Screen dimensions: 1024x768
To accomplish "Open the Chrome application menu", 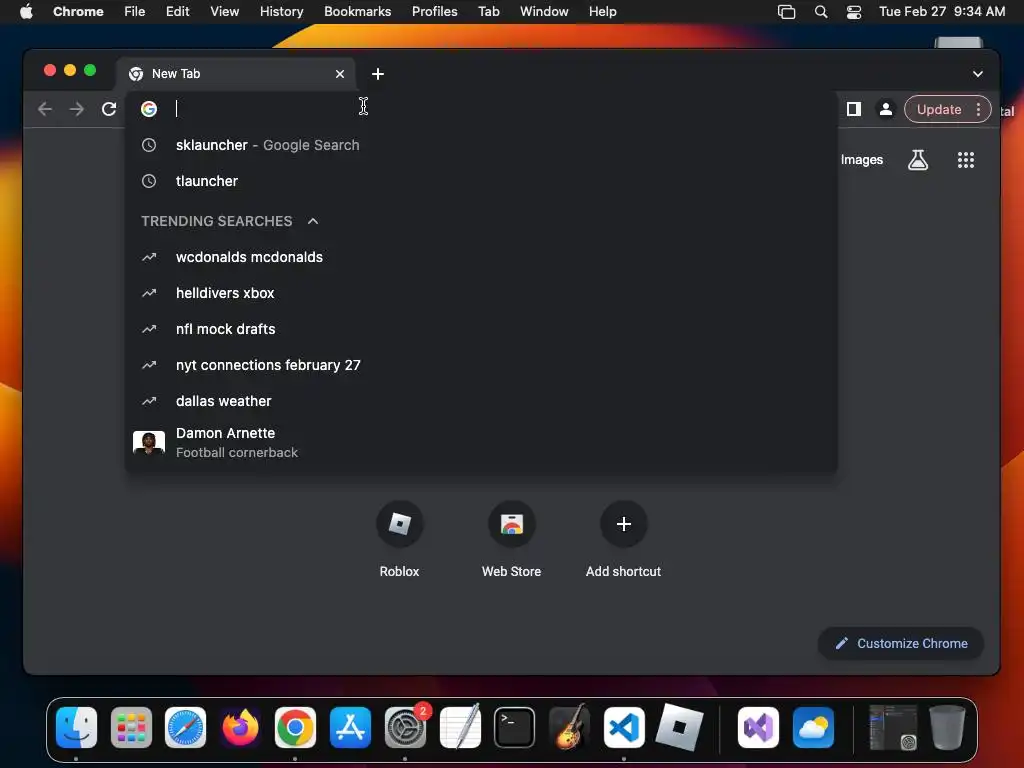I will 78,12.
